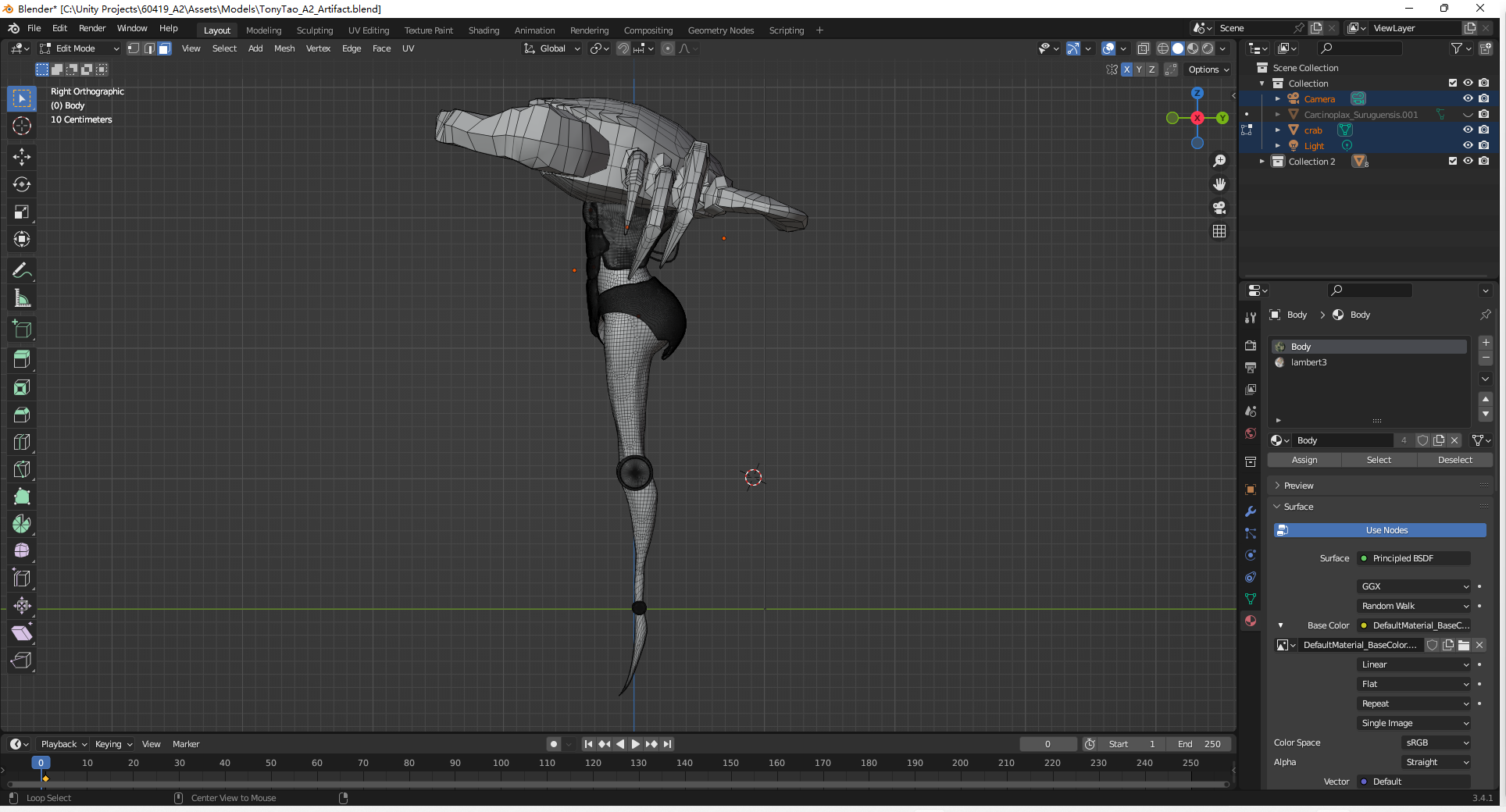The height and width of the screenshot is (812, 1506).
Task: Pick the Loop Cut tool
Action: point(22,442)
